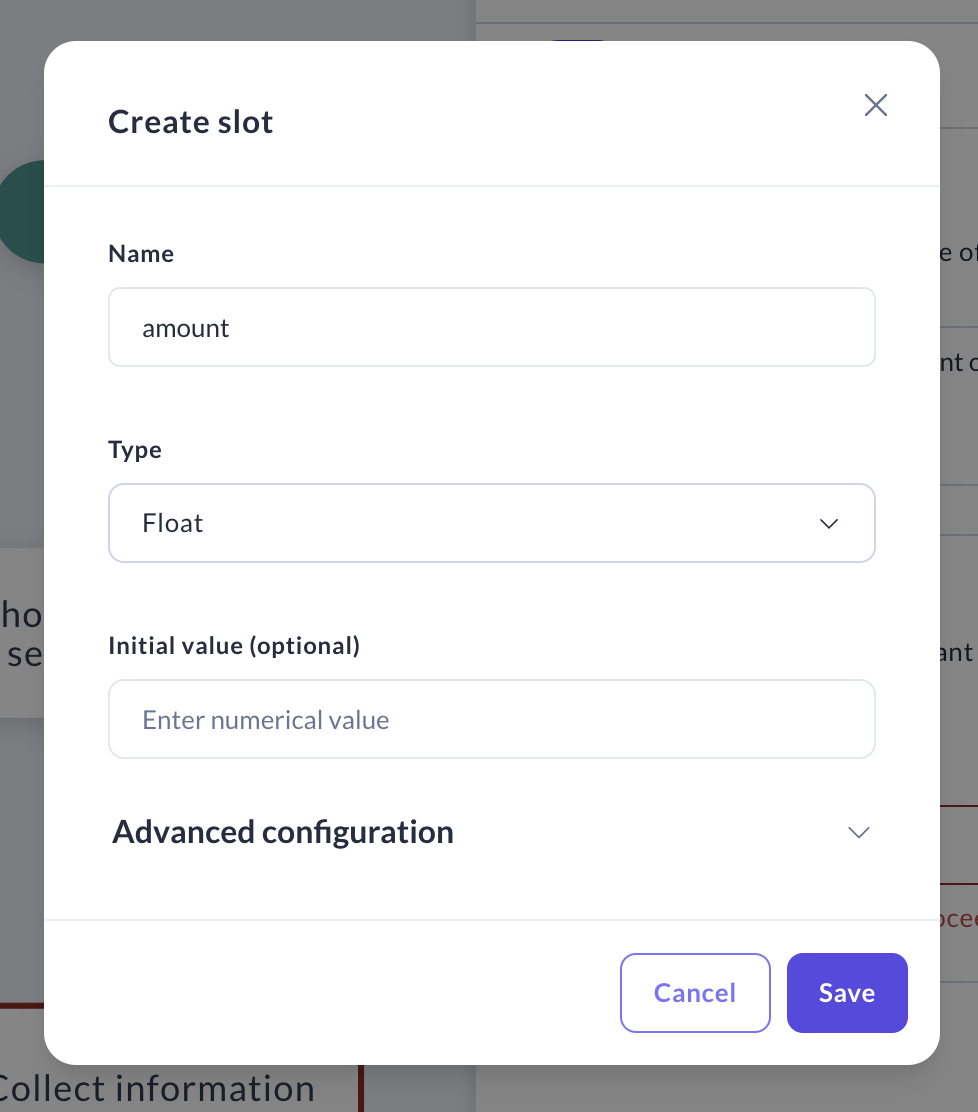
Task: Toggle the "Advanced configuration" heading
Action: pyautogui.click(x=283, y=832)
